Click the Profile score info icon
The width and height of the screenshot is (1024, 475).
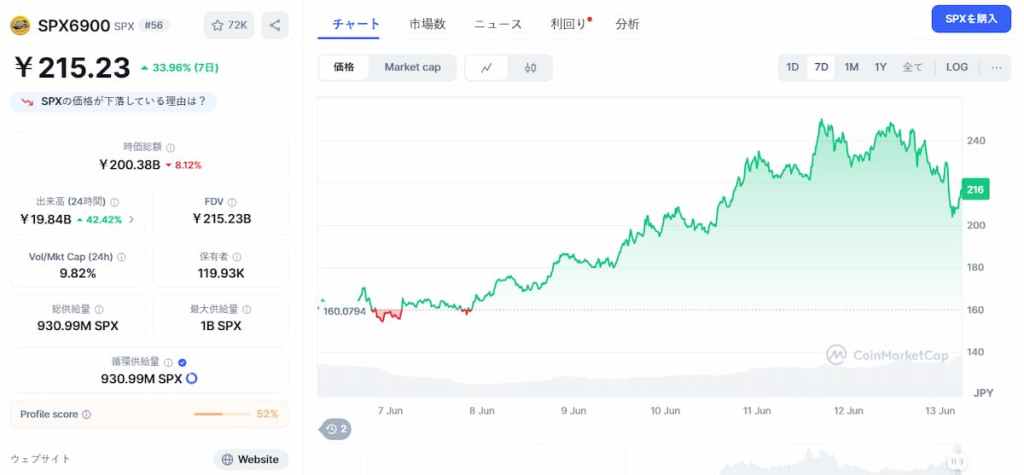[86, 414]
